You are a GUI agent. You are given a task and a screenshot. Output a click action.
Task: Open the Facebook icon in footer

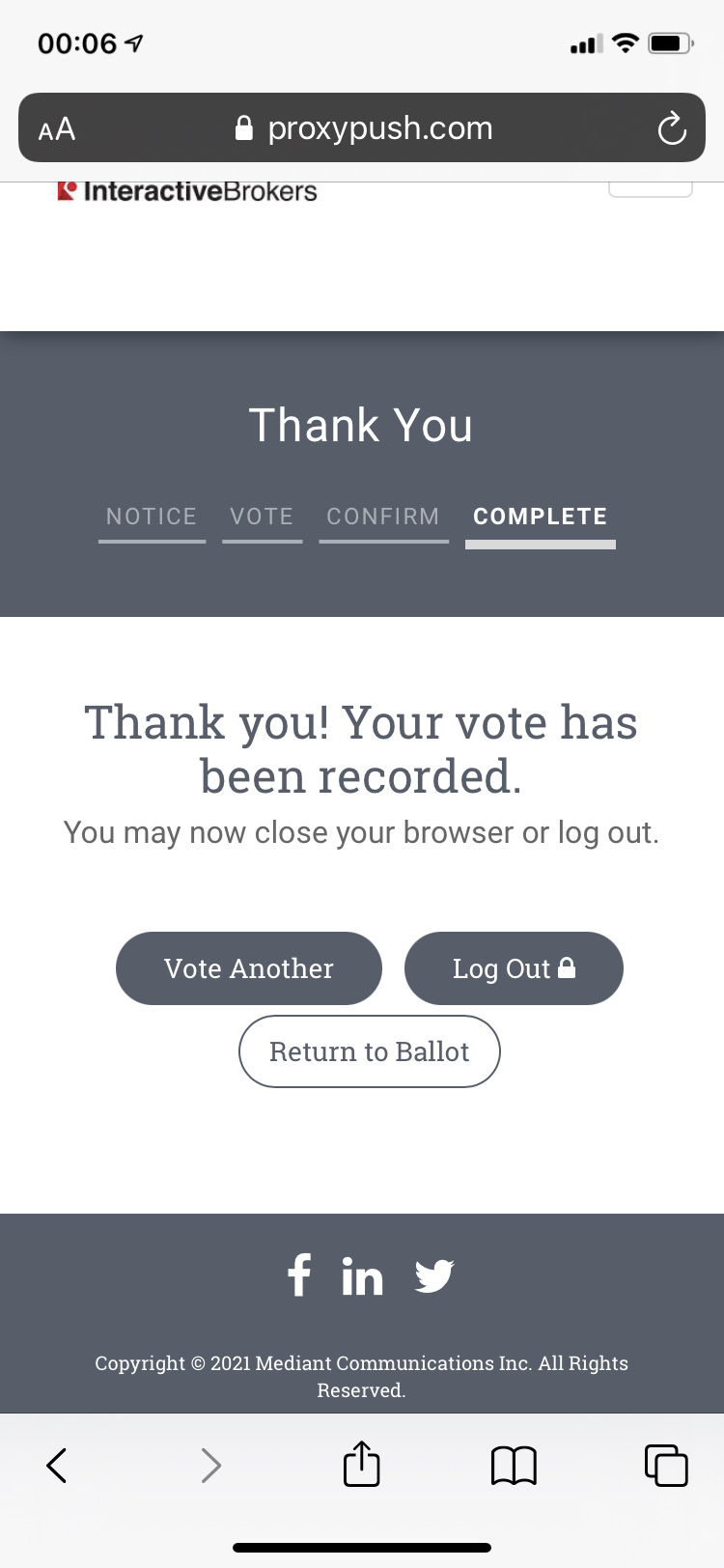point(299,1274)
